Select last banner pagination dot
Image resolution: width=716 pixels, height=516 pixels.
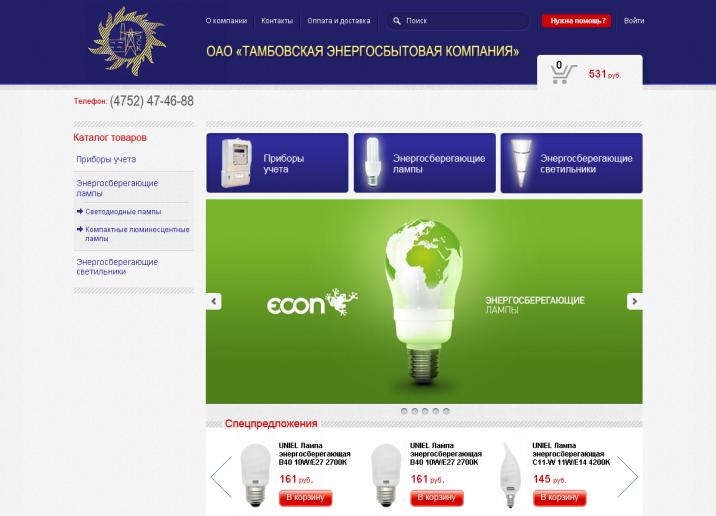click(x=446, y=411)
